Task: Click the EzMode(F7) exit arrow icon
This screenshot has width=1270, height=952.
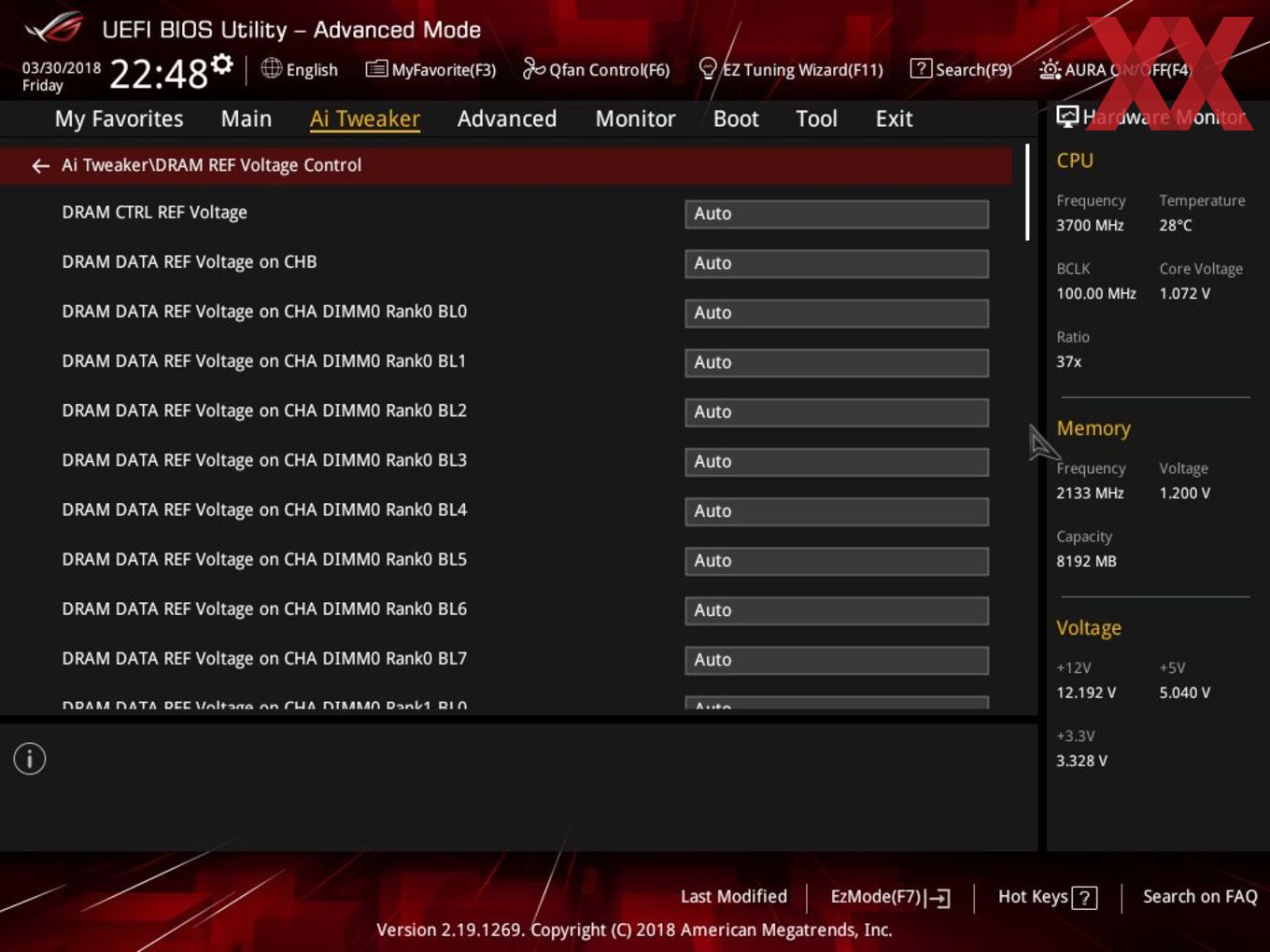Action: [x=938, y=898]
